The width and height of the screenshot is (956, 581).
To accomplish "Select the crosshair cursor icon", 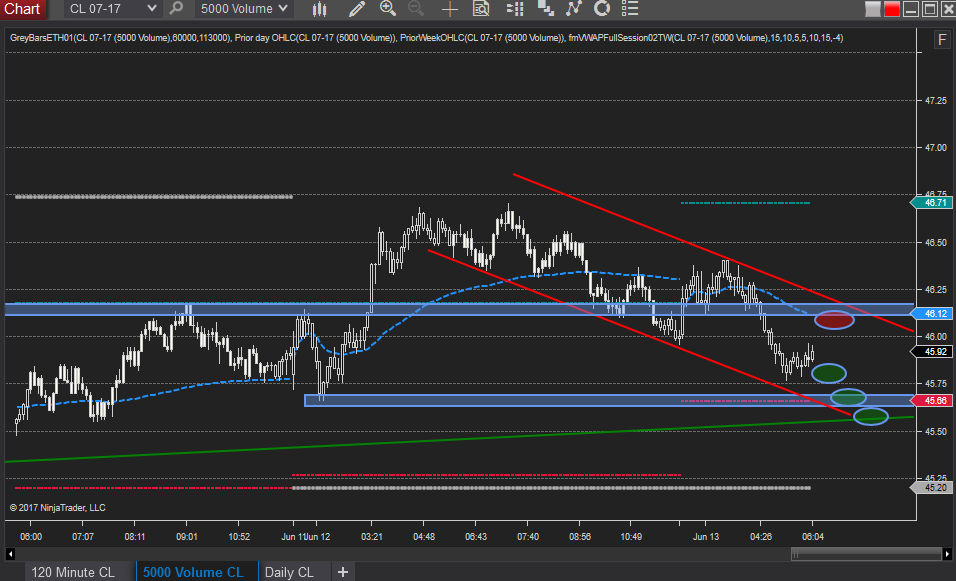I will (449, 9).
